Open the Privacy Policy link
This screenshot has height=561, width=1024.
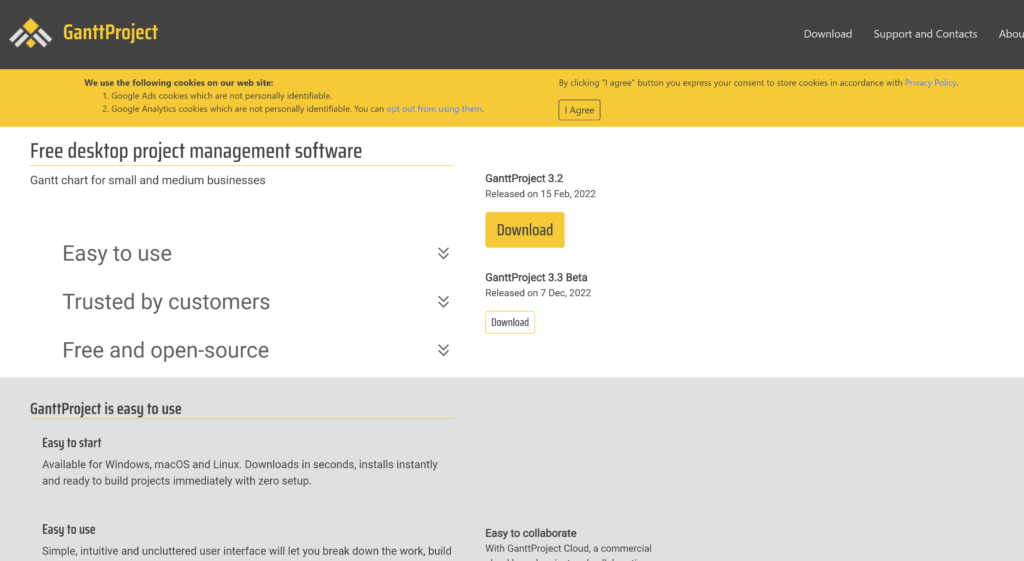click(x=930, y=83)
